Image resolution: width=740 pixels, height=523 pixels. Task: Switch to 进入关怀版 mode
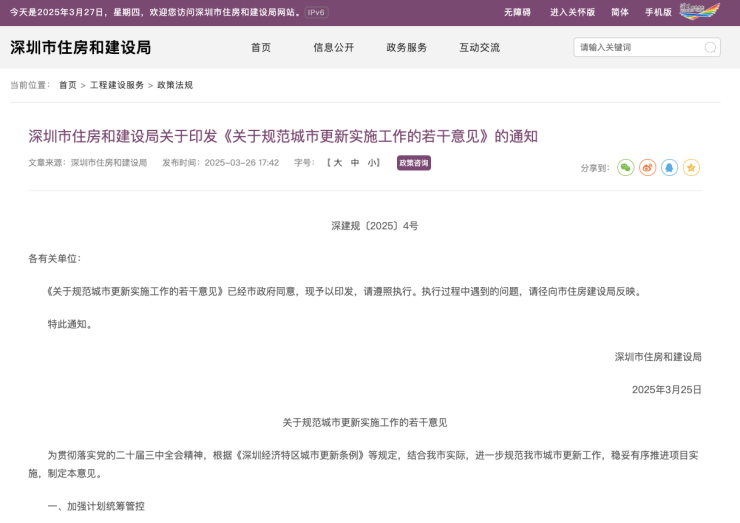tap(572, 12)
